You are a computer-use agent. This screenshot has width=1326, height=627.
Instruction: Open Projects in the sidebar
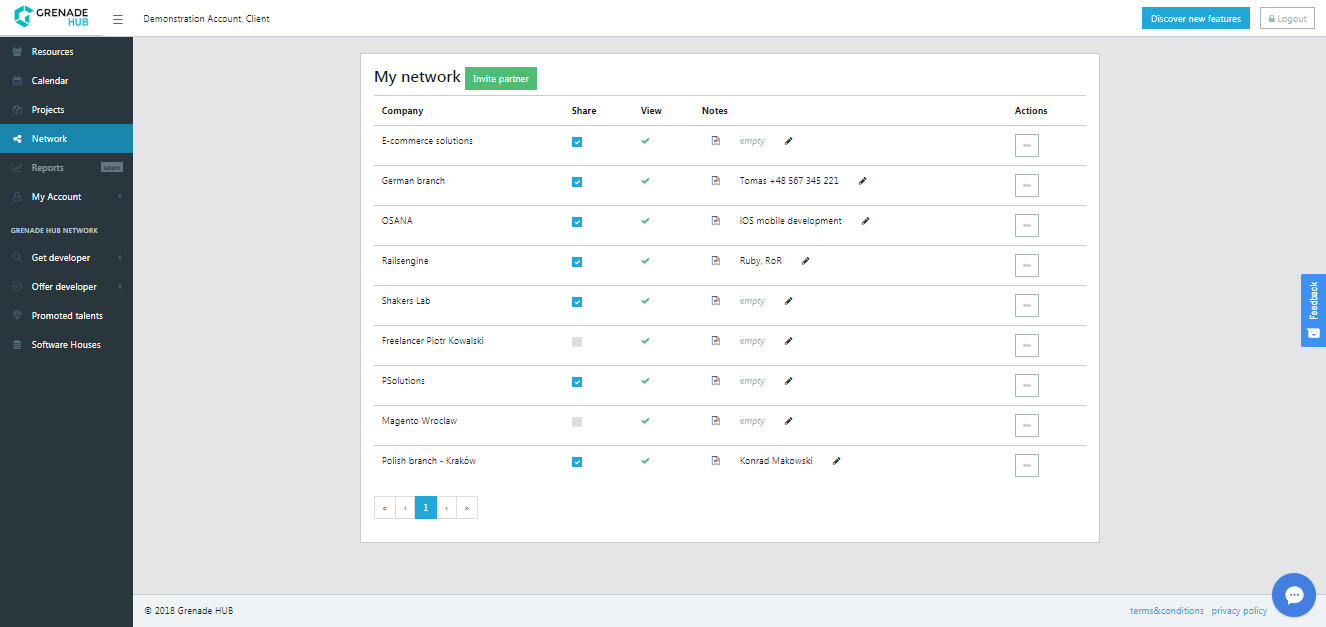tap(66, 110)
